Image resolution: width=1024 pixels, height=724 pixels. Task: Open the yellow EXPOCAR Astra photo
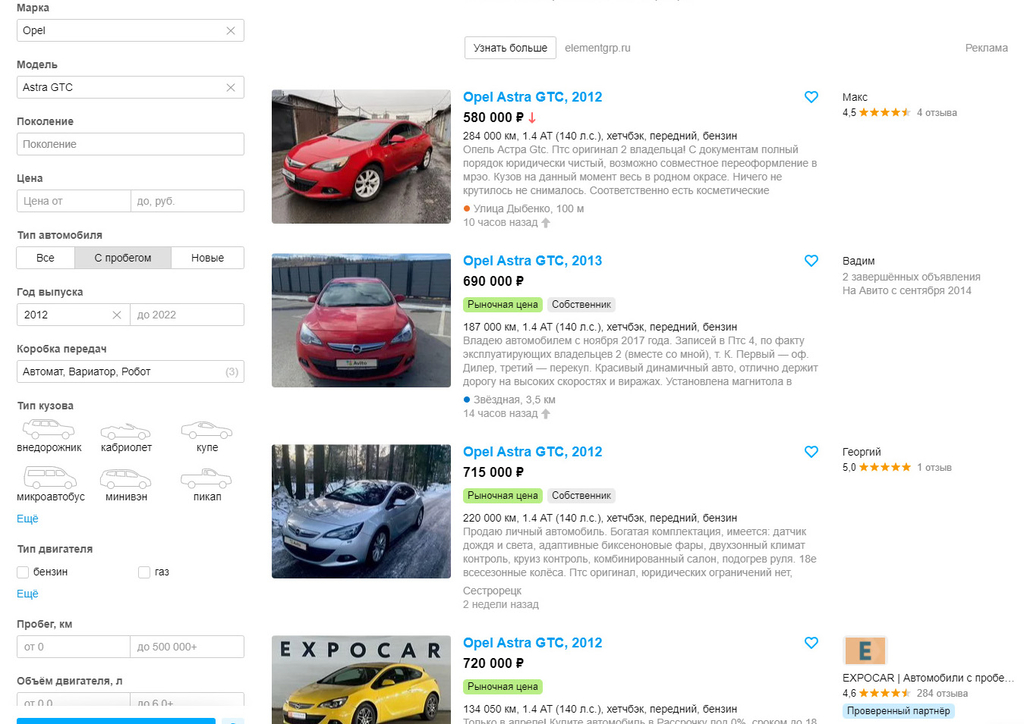pos(361,680)
